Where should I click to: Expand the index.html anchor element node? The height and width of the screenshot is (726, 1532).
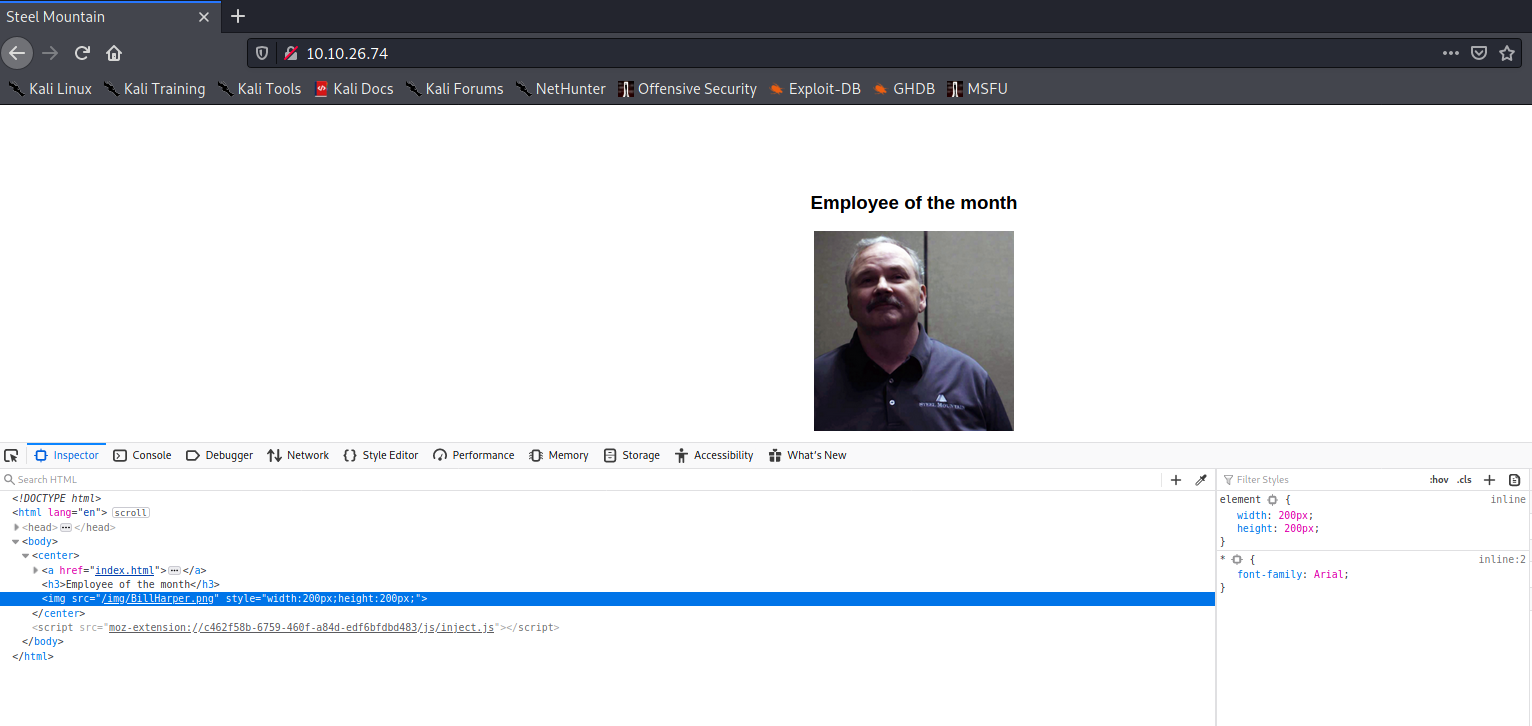36,570
